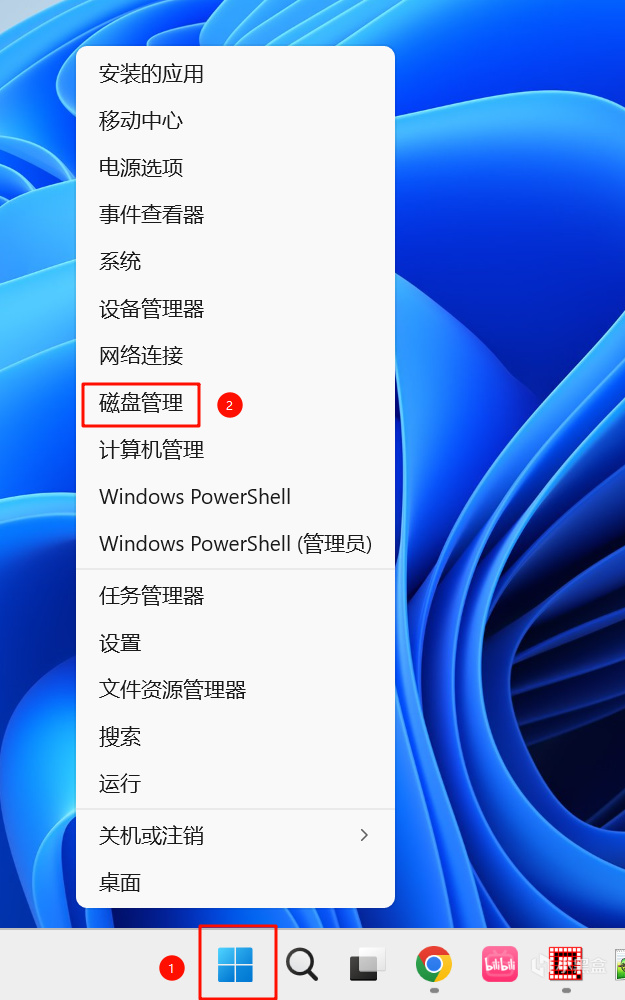The width and height of the screenshot is (625, 1000).
Task: Select 文件资源管理器 entry
Action: [172, 689]
